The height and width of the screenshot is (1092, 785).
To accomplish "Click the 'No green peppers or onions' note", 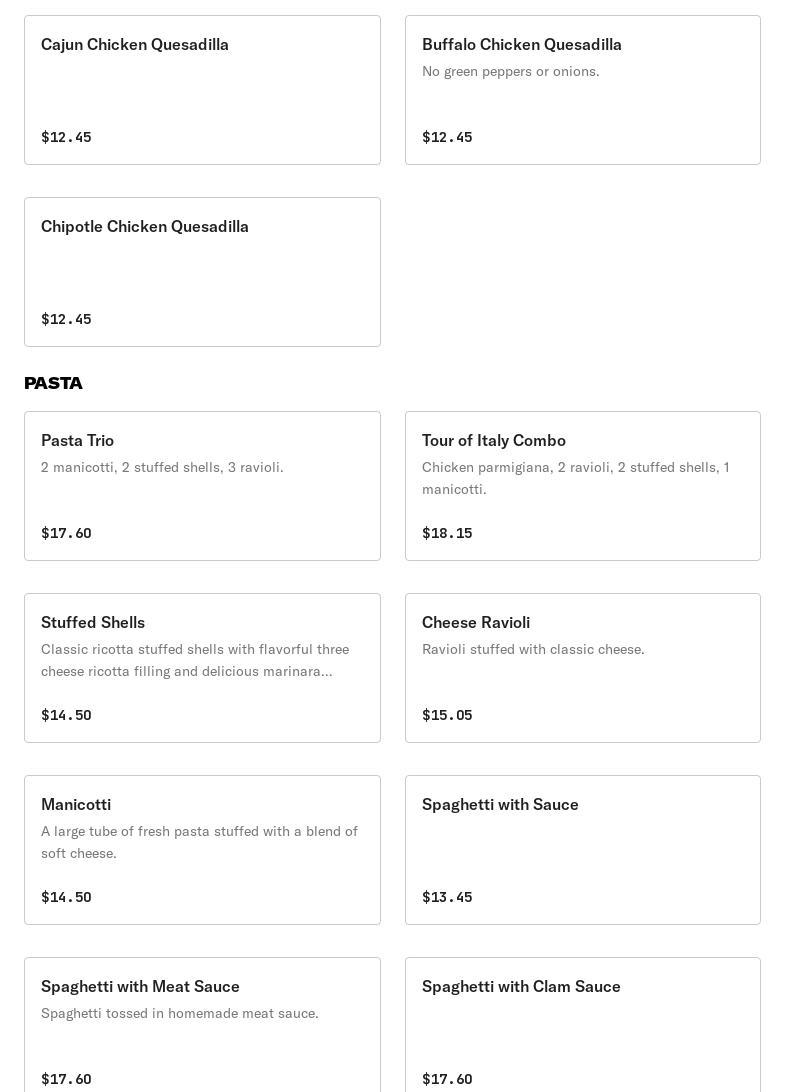I will 510,71.
